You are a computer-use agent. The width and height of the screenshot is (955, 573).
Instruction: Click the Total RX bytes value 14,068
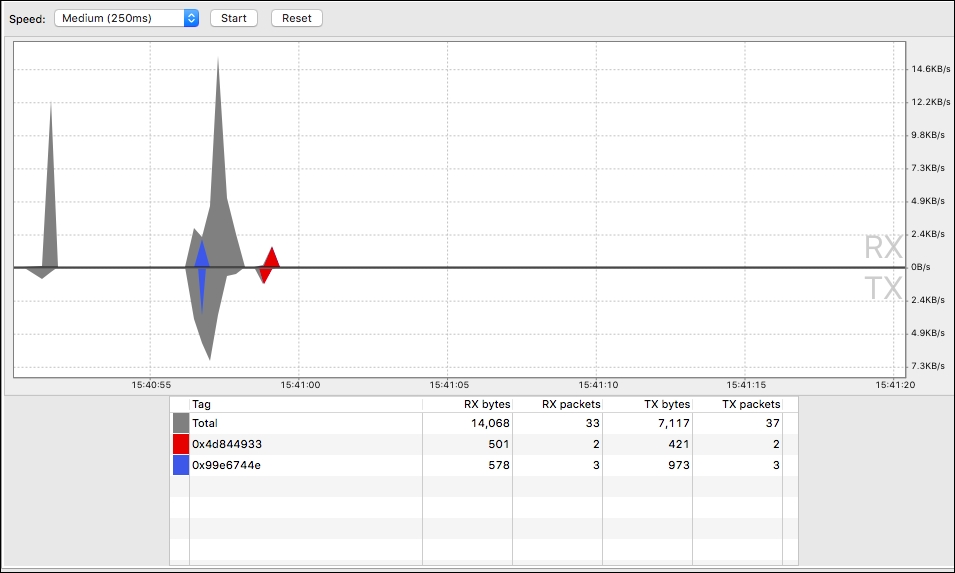click(490, 423)
